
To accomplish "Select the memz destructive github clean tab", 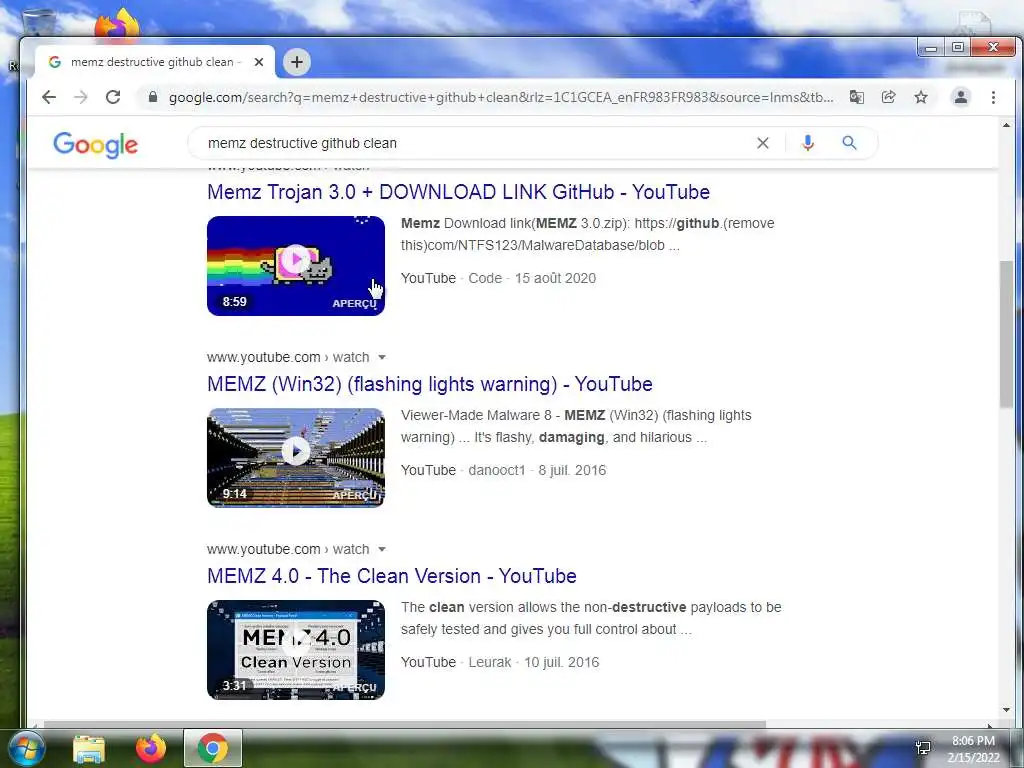I will (155, 62).
